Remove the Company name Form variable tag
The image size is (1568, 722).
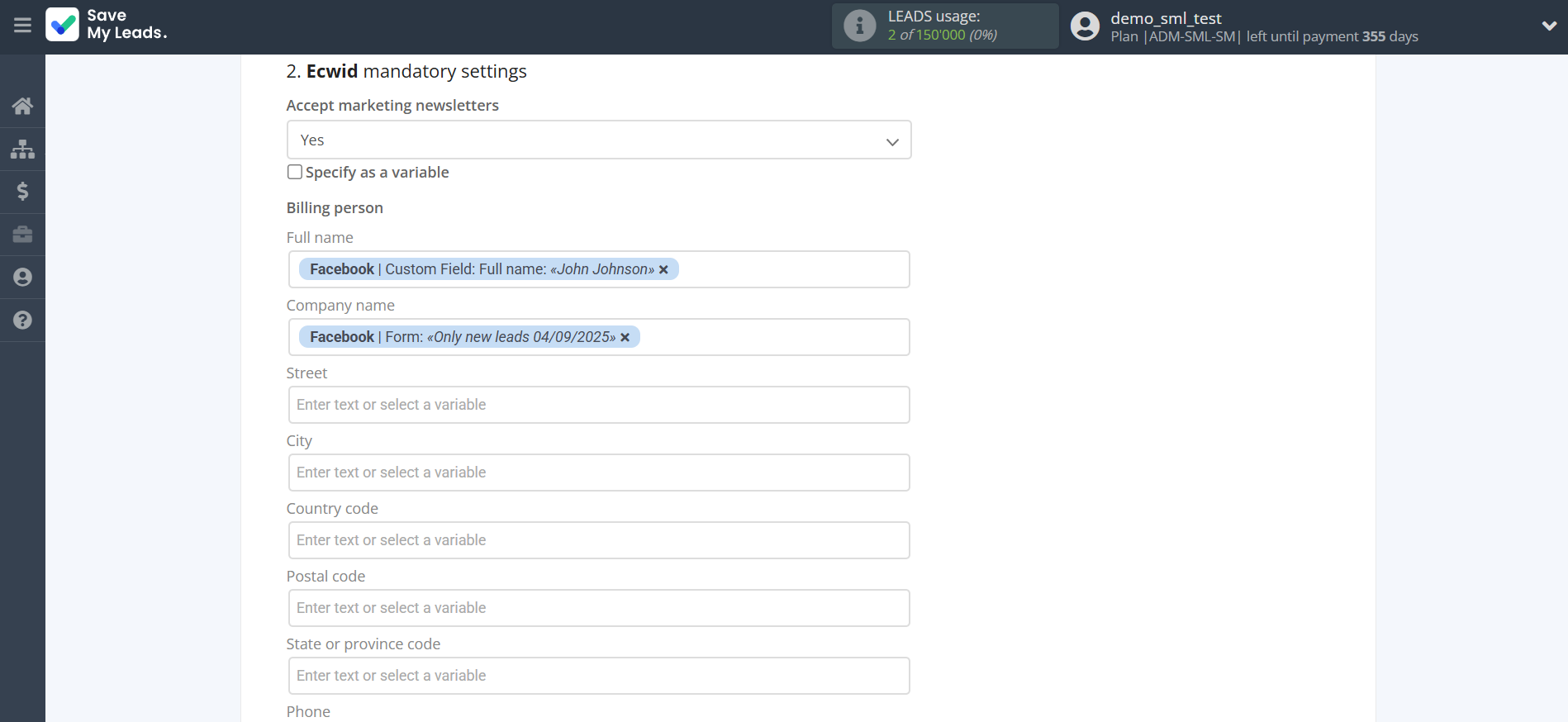(625, 337)
